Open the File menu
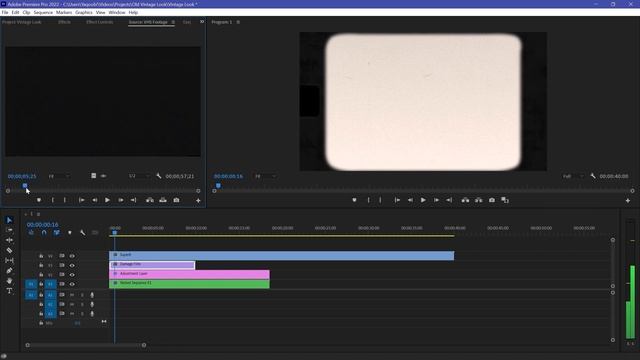 click(5, 13)
